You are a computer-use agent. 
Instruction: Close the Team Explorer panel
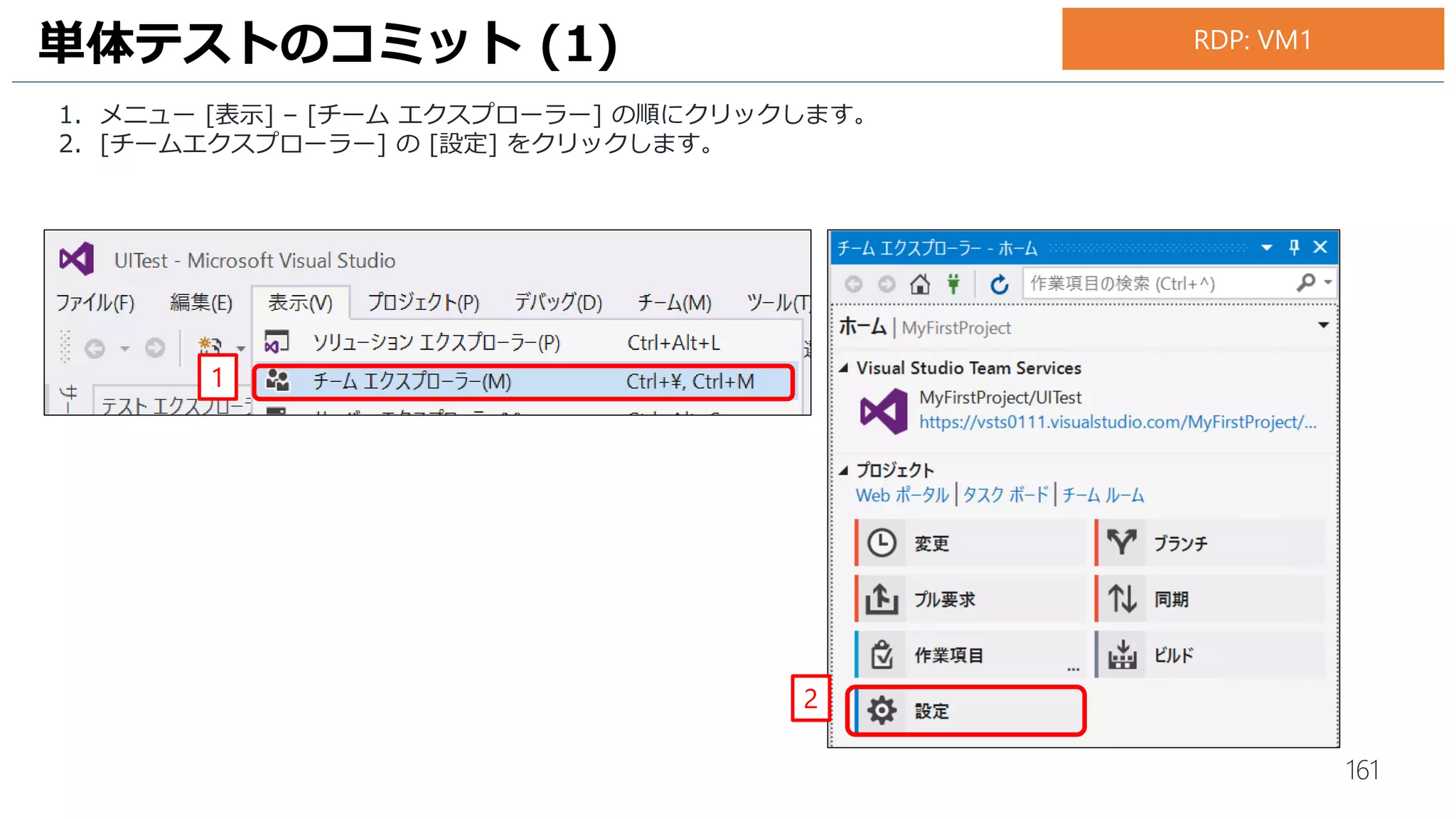click(x=1320, y=247)
